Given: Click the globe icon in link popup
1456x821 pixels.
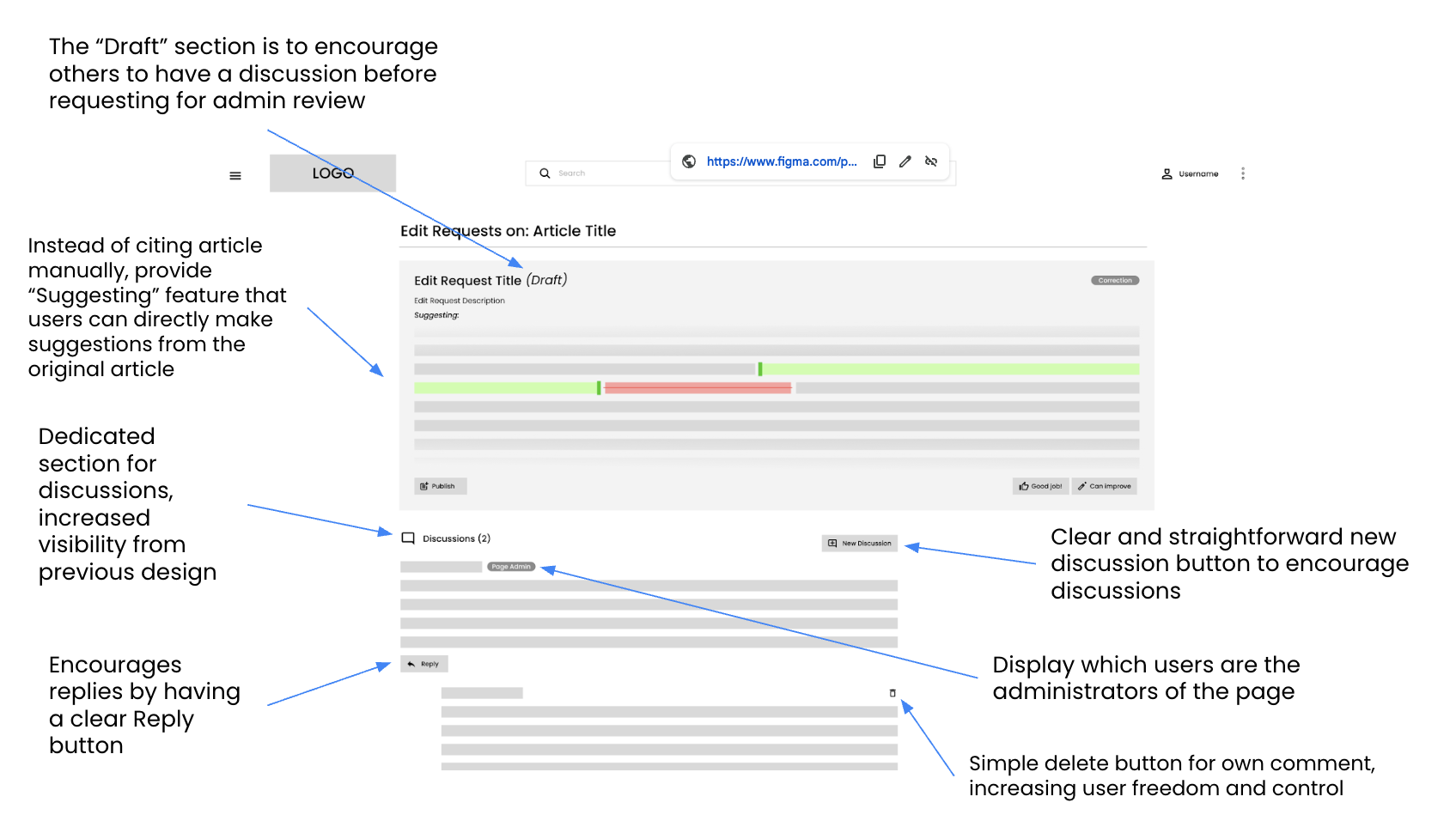Looking at the screenshot, I should point(689,161).
